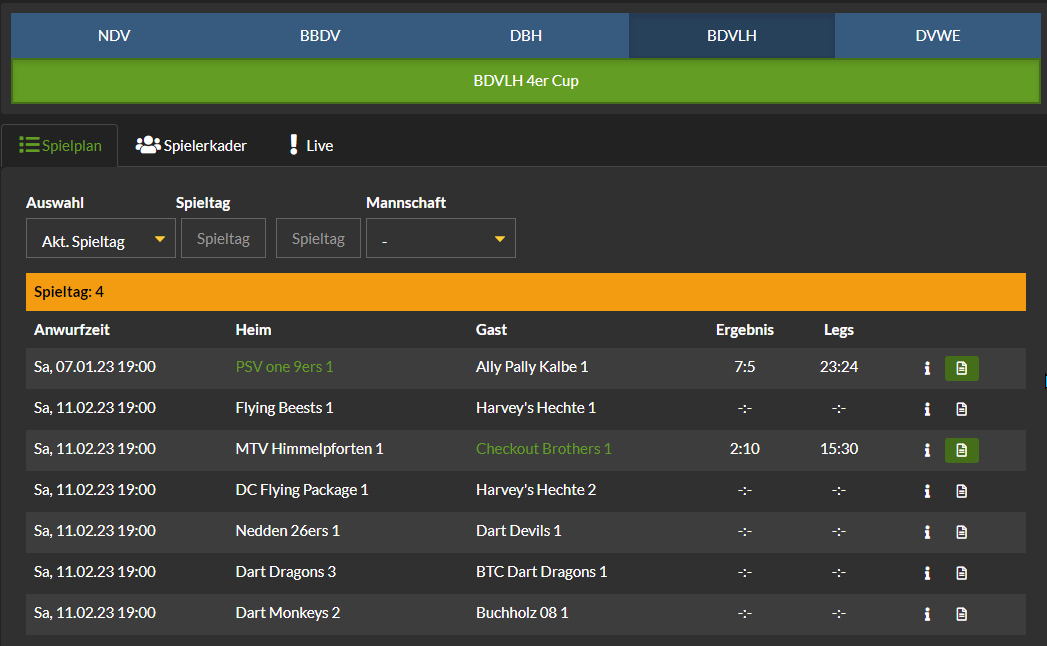Click the first Spieltag input field

tap(224, 238)
